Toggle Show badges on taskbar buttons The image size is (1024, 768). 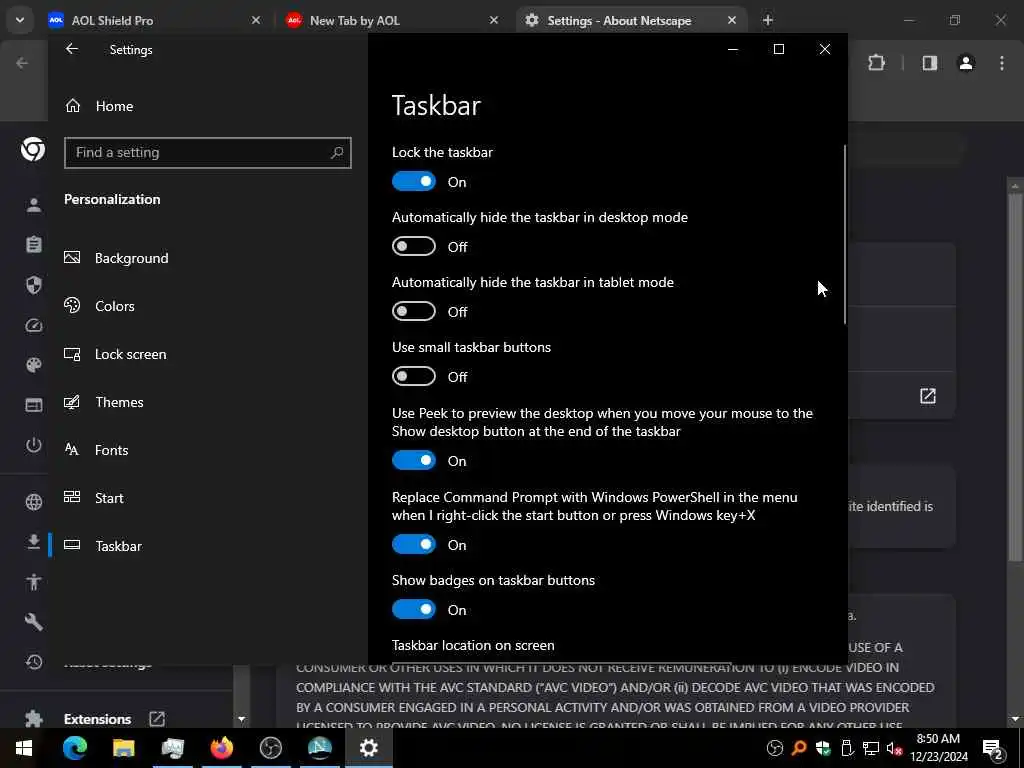pyautogui.click(x=413, y=609)
